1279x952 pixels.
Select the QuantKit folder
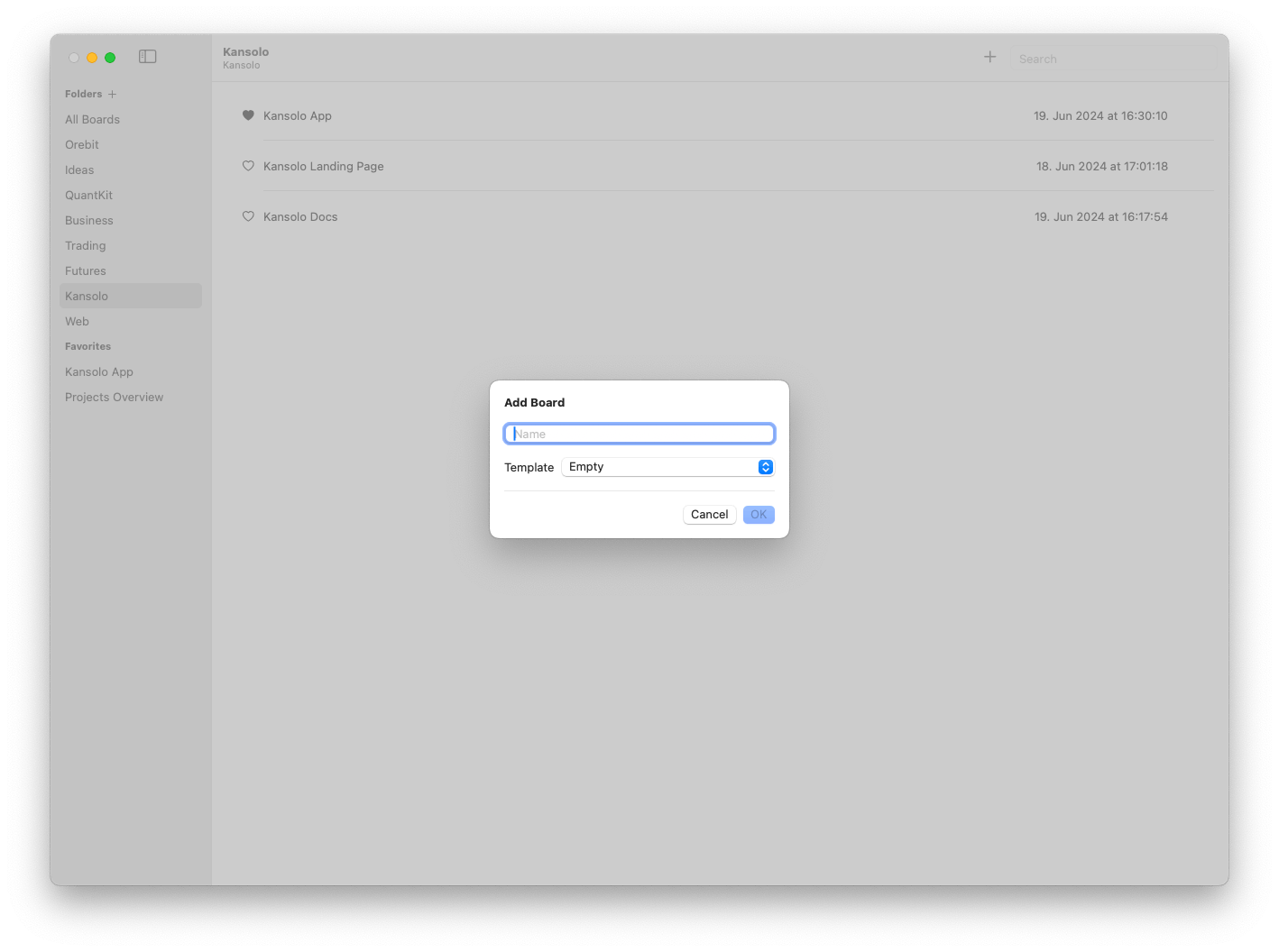click(x=131, y=195)
